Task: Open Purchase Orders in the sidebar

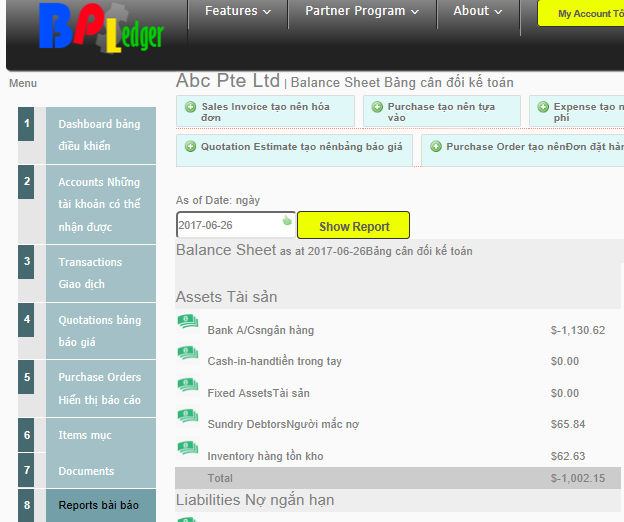Action: 99,388
